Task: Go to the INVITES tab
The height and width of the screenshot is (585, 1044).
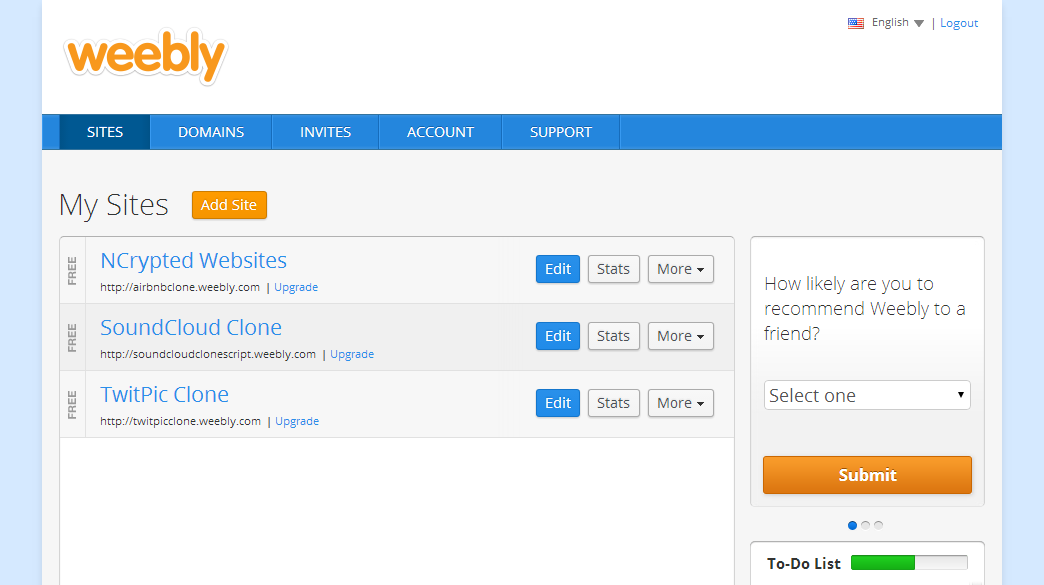Action: tap(325, 132)
